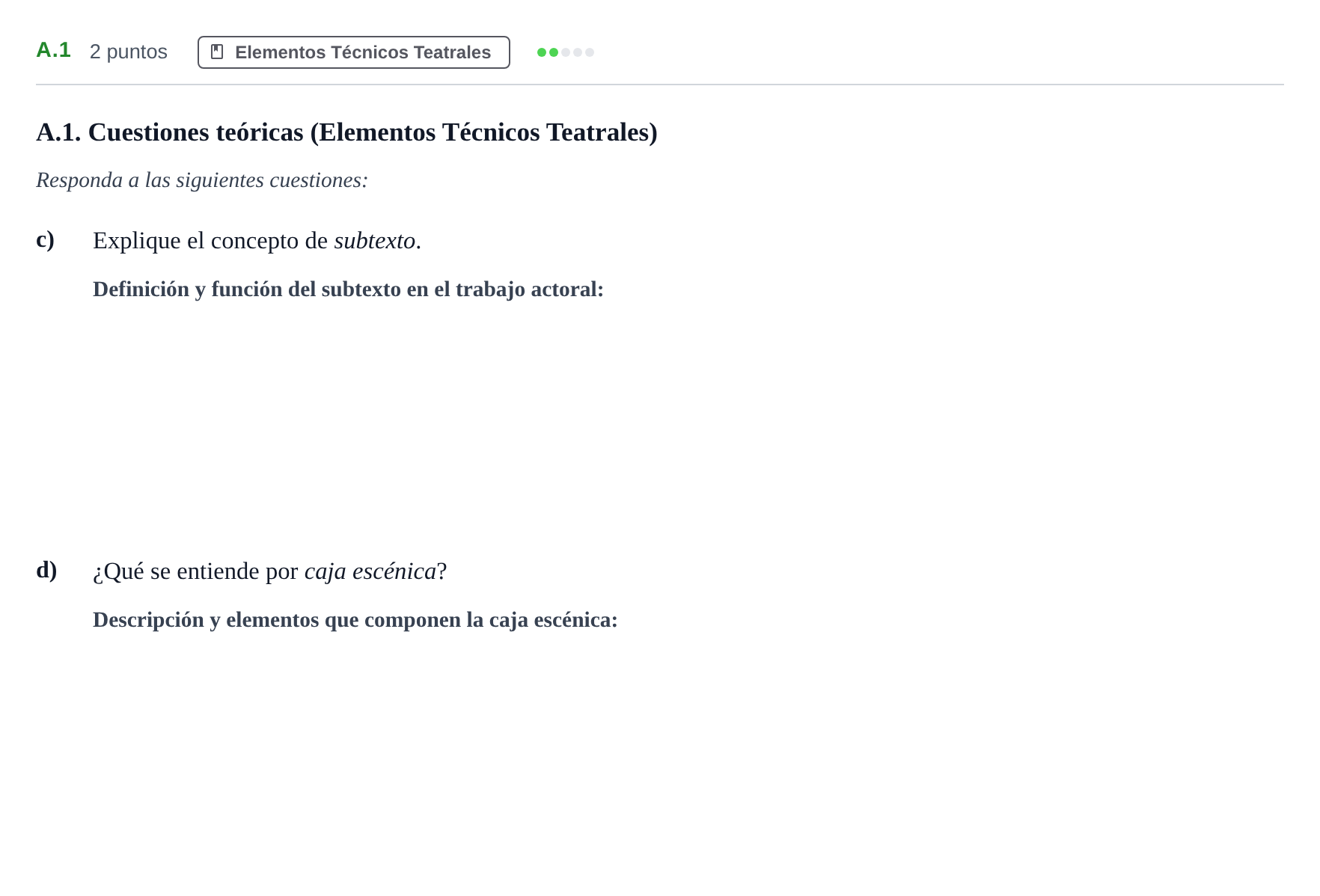The width and height of the screenshot is (1320, 896).
Task: Click the difficulty dots indicator
Action: (x=566, y=52)
